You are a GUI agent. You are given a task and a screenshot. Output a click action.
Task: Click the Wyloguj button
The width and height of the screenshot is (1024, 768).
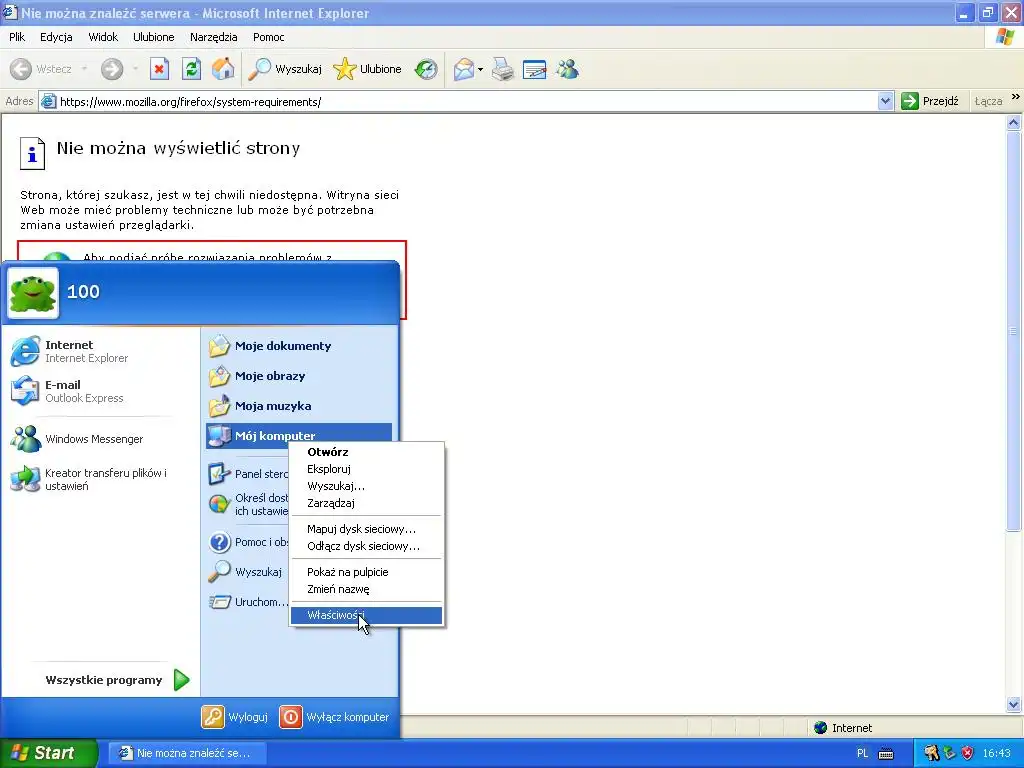click(235, 717)
